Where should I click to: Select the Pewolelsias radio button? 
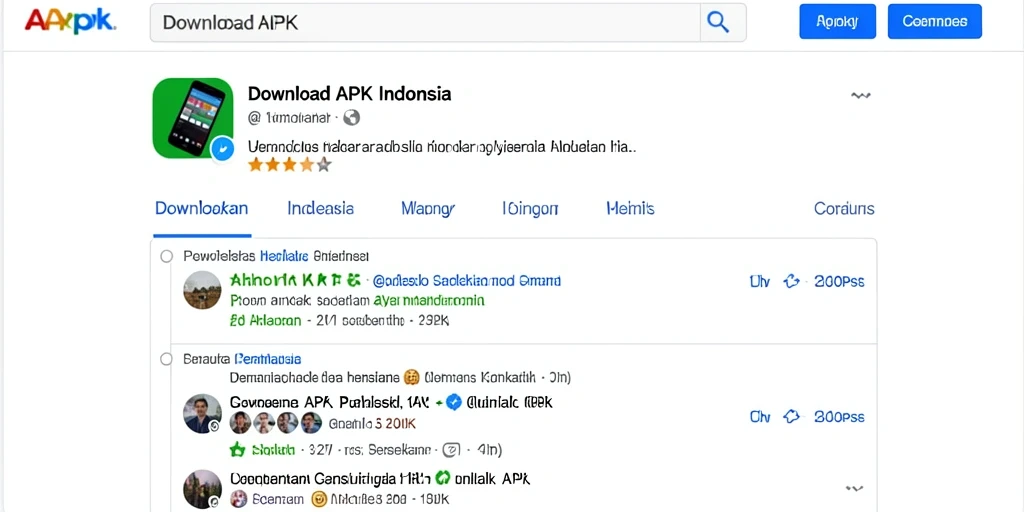point(167,256)
